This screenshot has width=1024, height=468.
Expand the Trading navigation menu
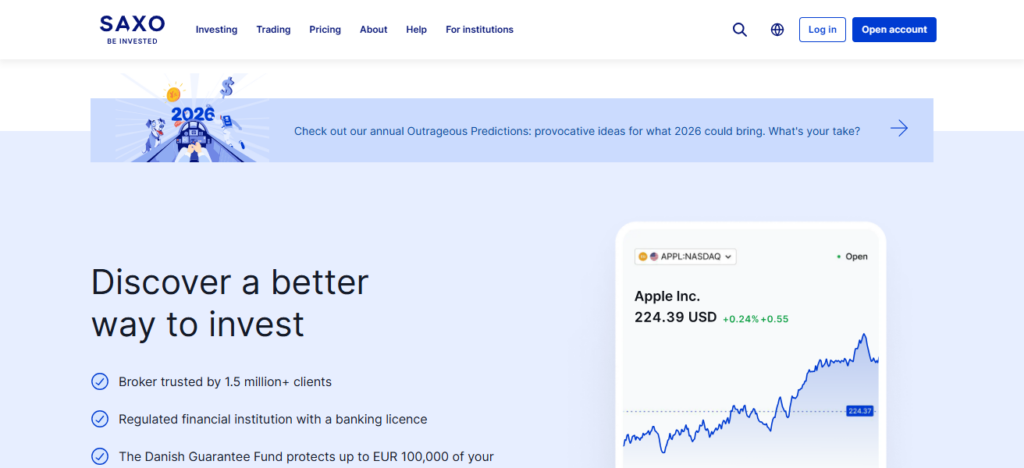(x=273, y=30)
